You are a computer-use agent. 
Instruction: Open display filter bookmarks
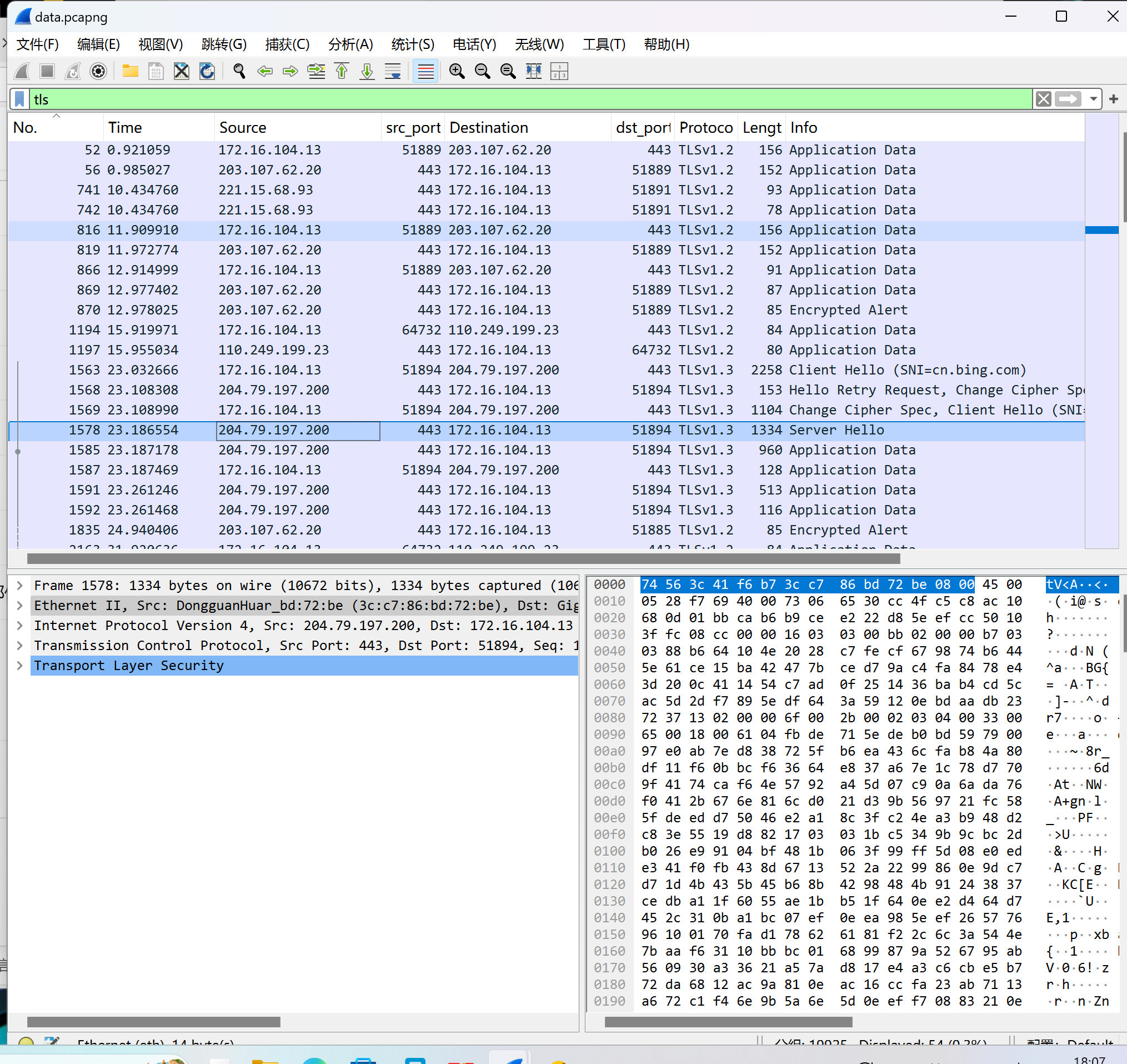pos(19,99)
